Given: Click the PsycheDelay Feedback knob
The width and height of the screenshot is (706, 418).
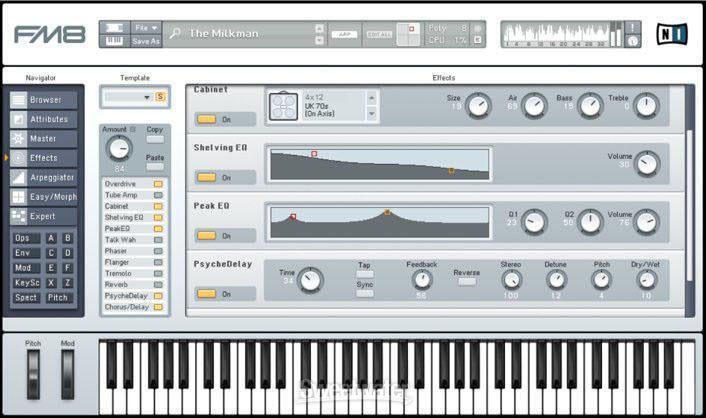Looking at the screenshot, I should coord(422,280).
